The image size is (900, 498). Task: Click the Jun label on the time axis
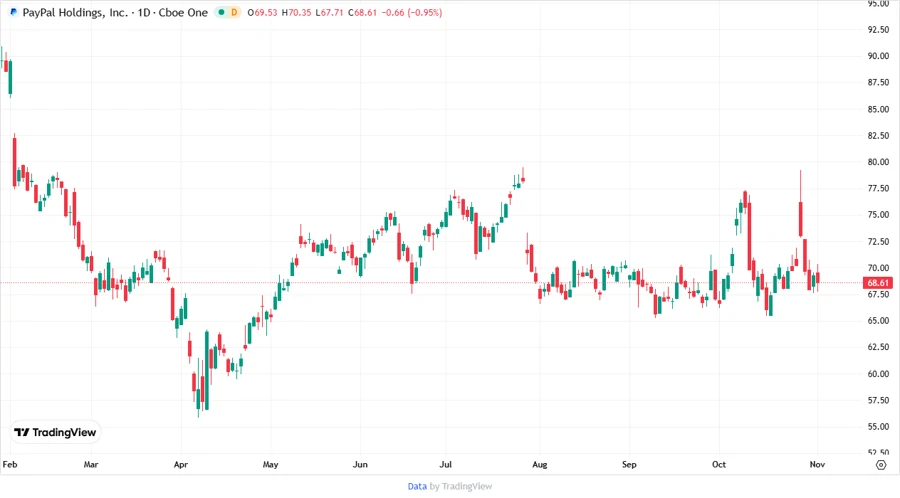360,464
